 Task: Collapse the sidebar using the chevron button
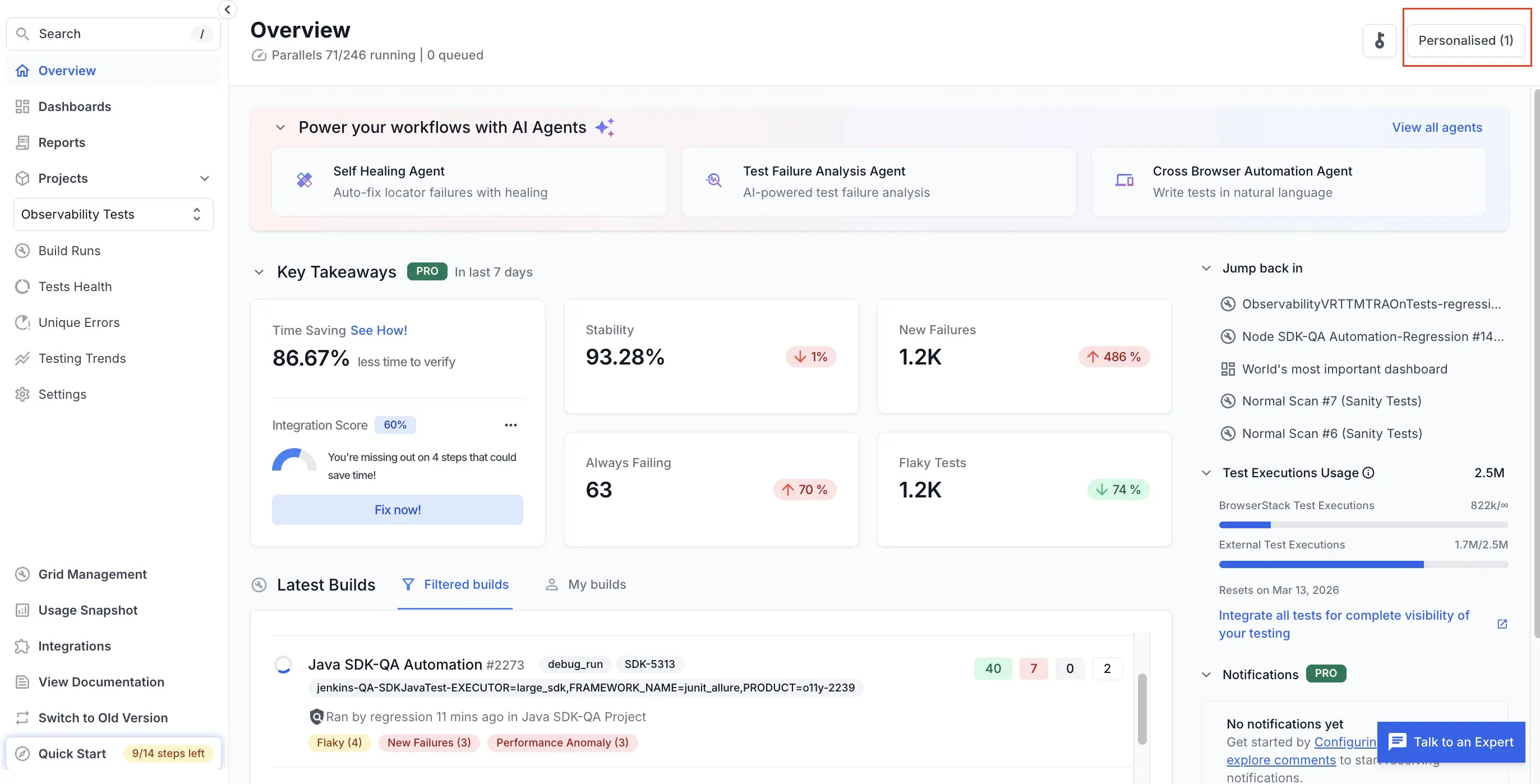(227, 10)
